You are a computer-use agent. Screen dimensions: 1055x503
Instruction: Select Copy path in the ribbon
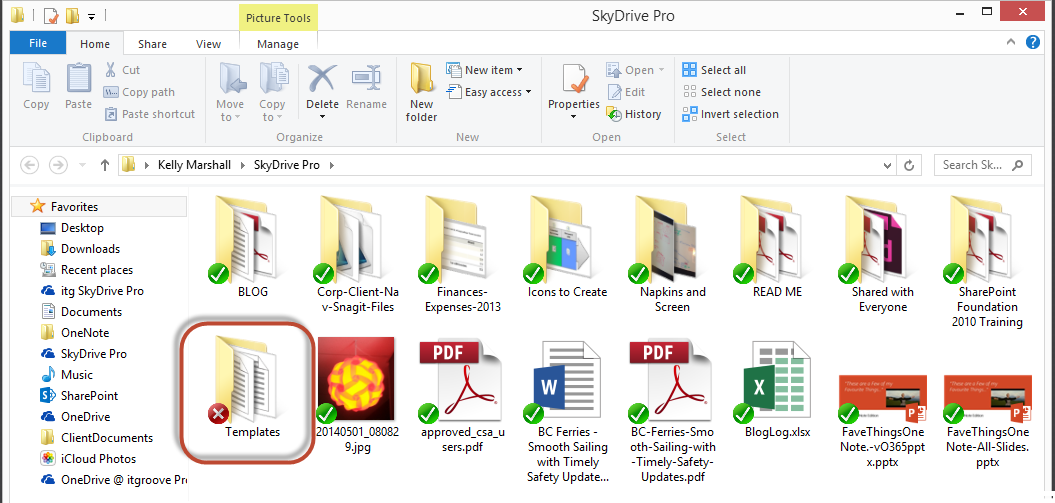(139, 92)
